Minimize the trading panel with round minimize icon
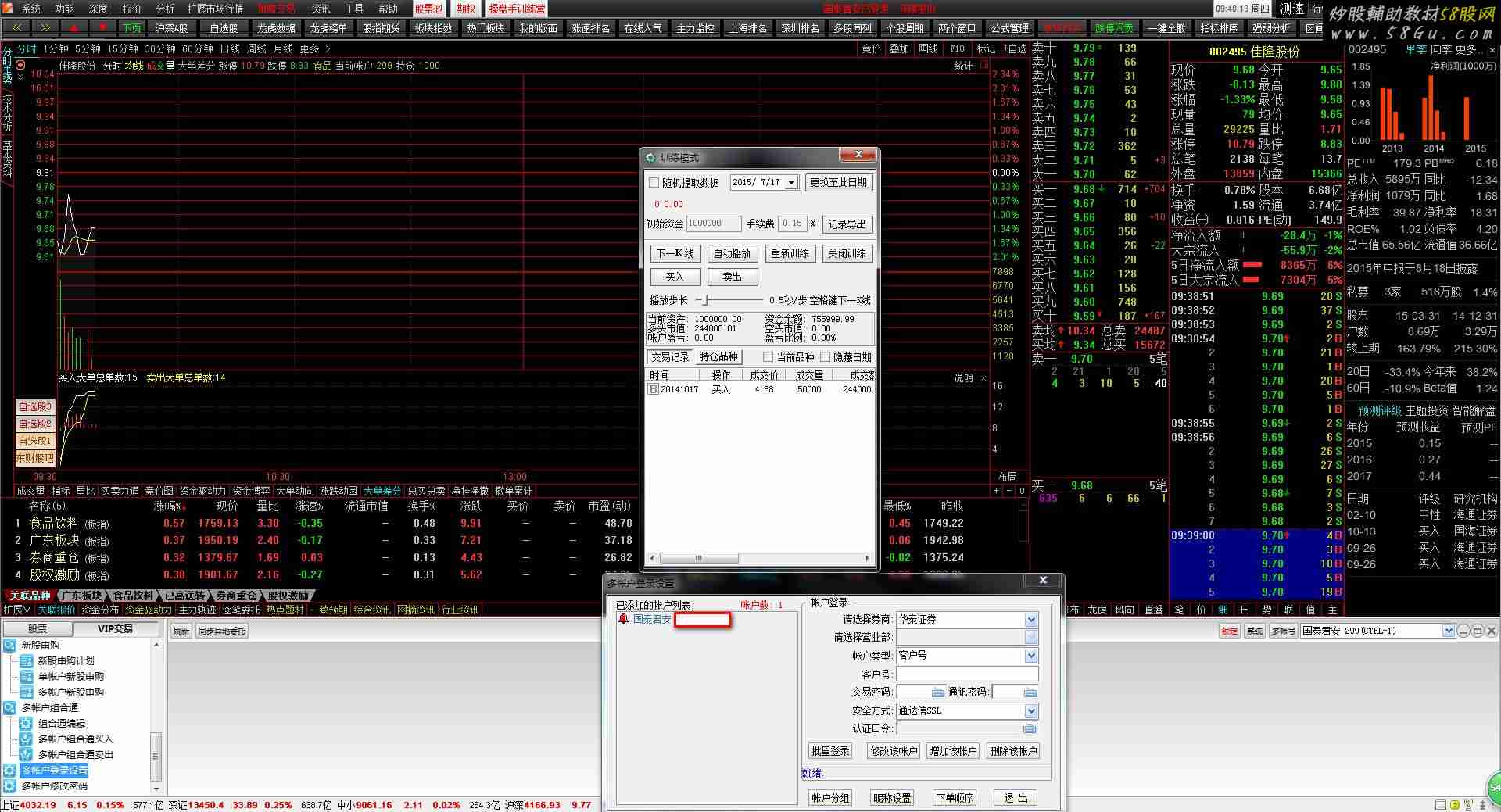 (x=1463, y=631)
